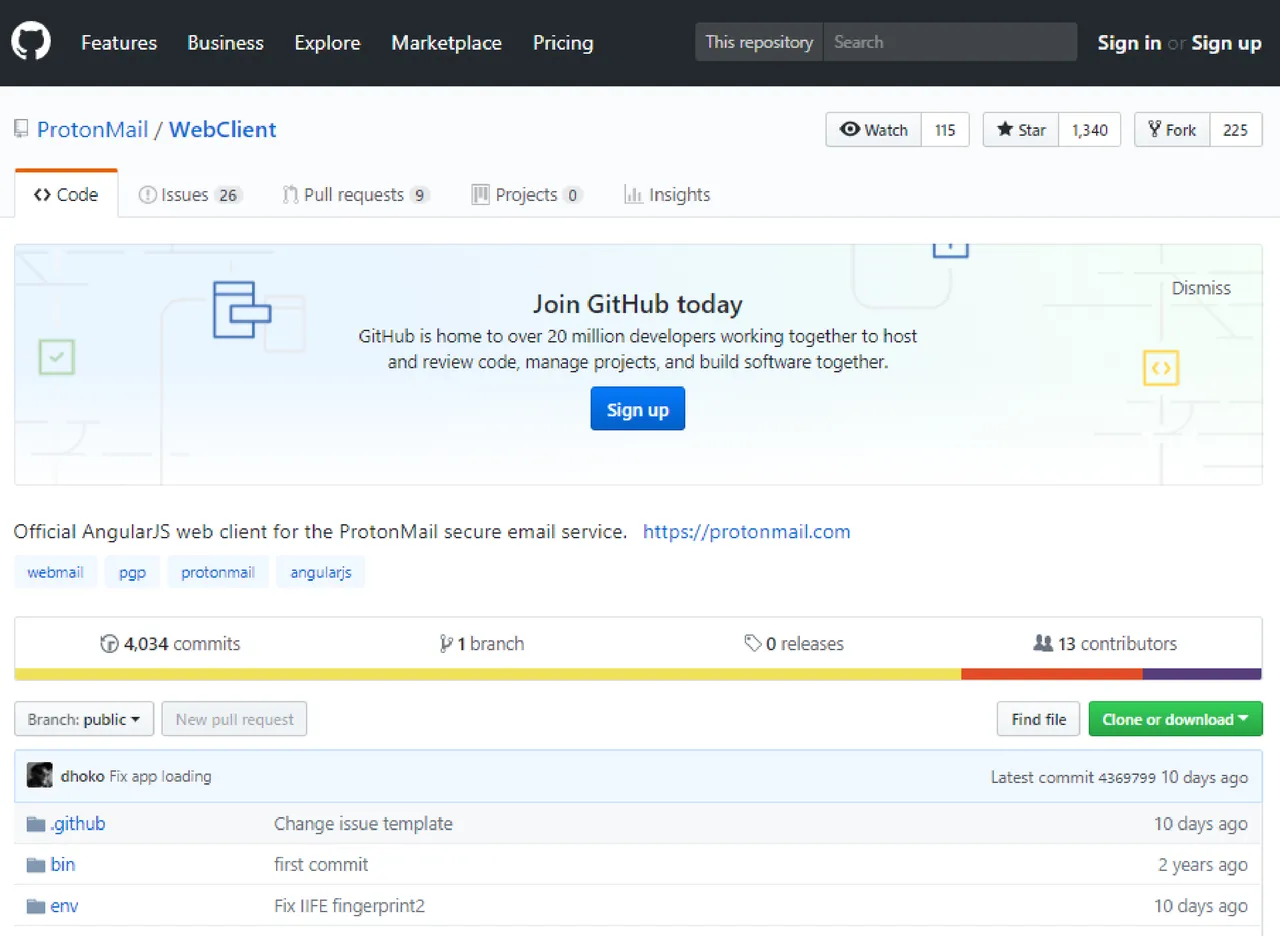Screen dimensions: 1280x936
Task: Click the blue project boards banner icon
Action: coord(242,309)
